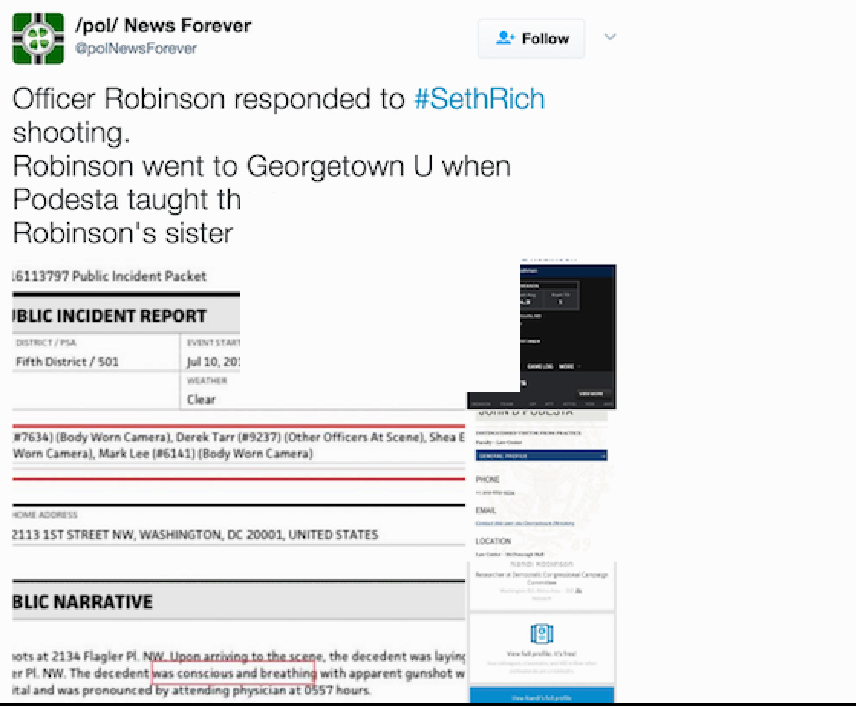Open the tweet options chevron menu
The height and width of the screenshot is (706, 856).
tap(610, 37)
